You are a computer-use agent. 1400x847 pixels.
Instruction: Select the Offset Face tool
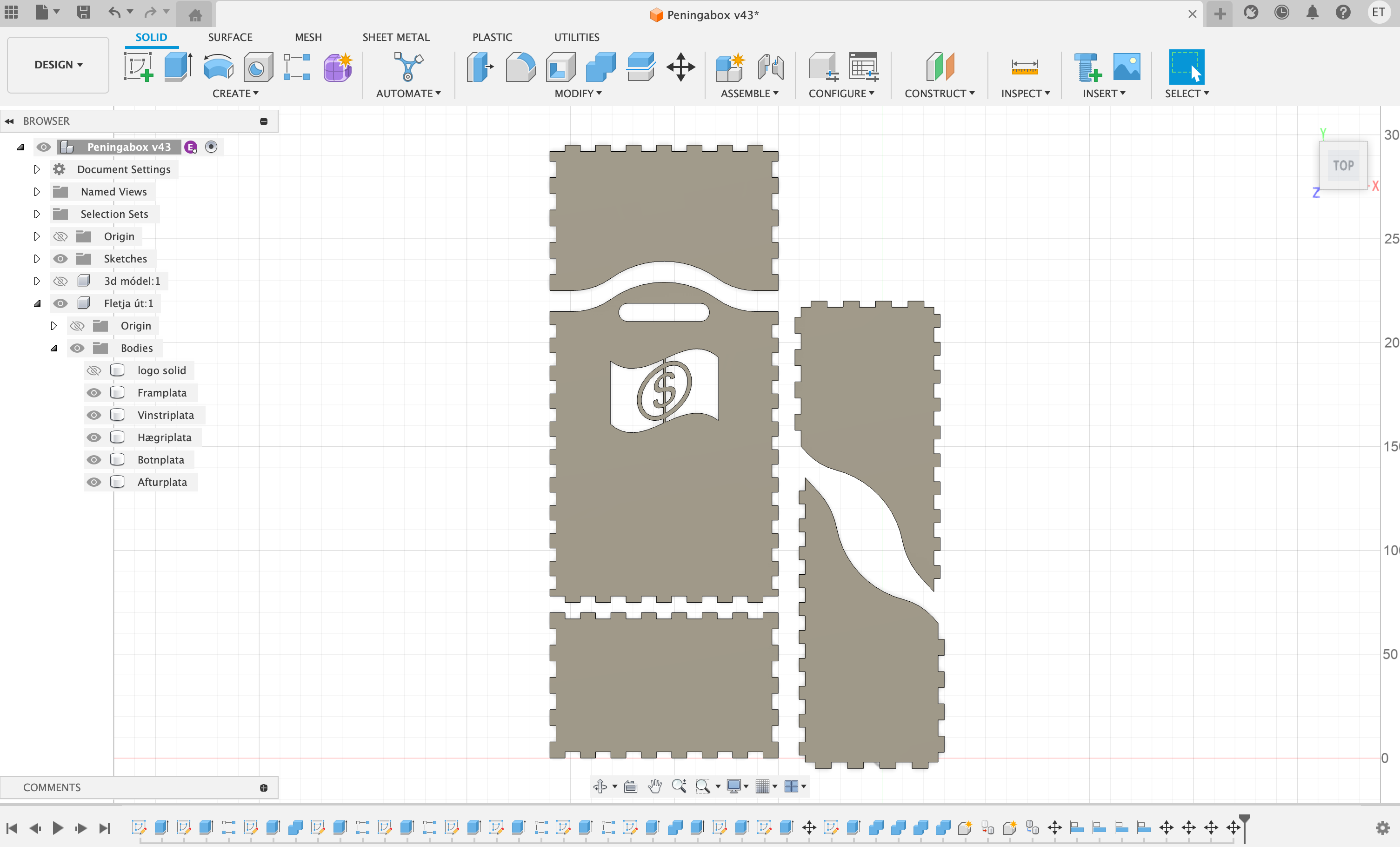[641, 67]
